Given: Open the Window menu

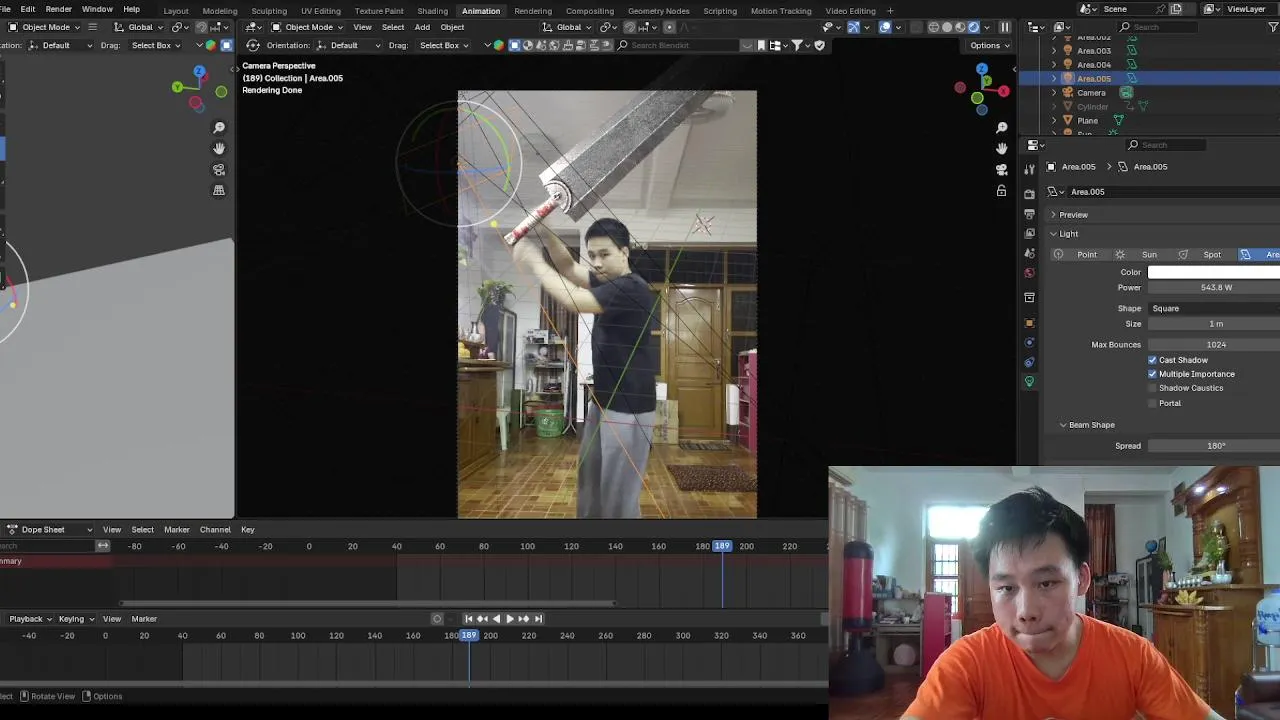Looking at the screenshot, I should [x=97, y=9].
